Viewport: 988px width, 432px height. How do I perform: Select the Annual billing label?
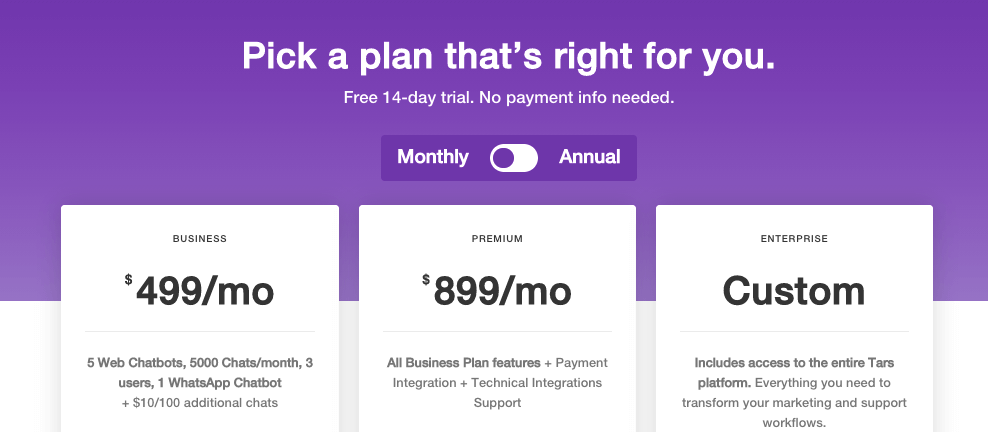tap(590, 157)
